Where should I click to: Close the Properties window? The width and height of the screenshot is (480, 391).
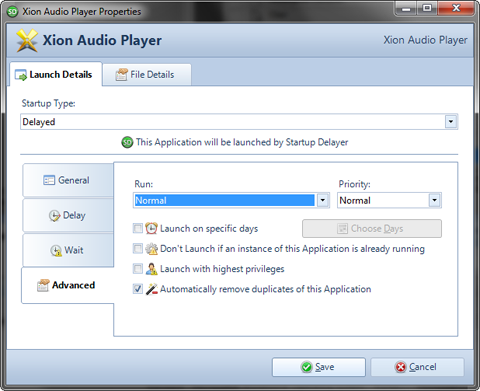click(x=456, y=8)
